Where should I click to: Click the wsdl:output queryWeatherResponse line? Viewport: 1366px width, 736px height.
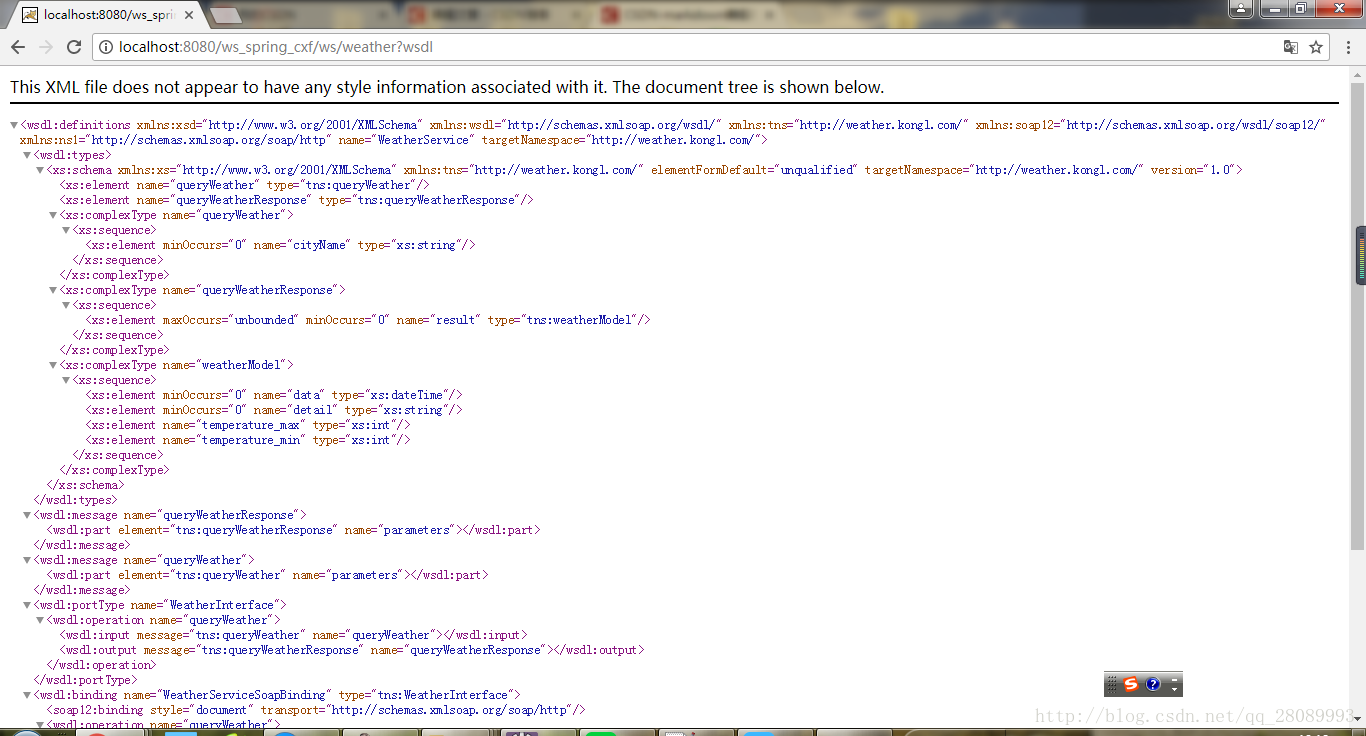[352, 650]
